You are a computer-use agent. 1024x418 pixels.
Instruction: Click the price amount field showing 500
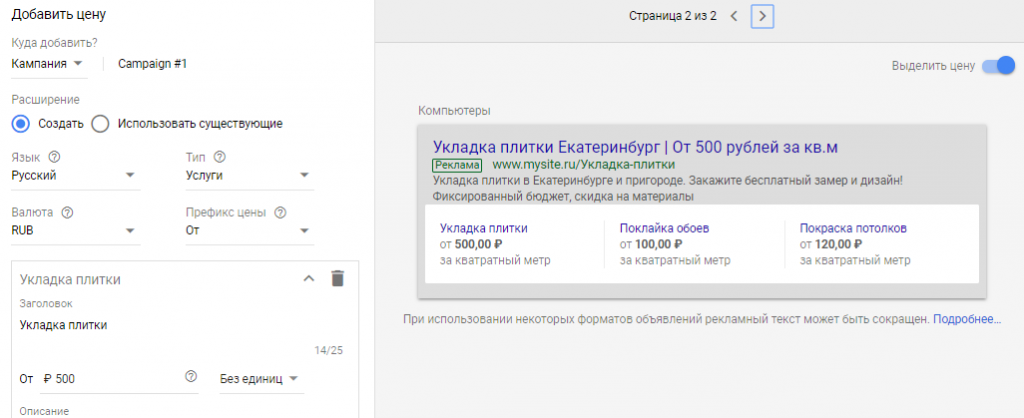(x=120, y=379)
